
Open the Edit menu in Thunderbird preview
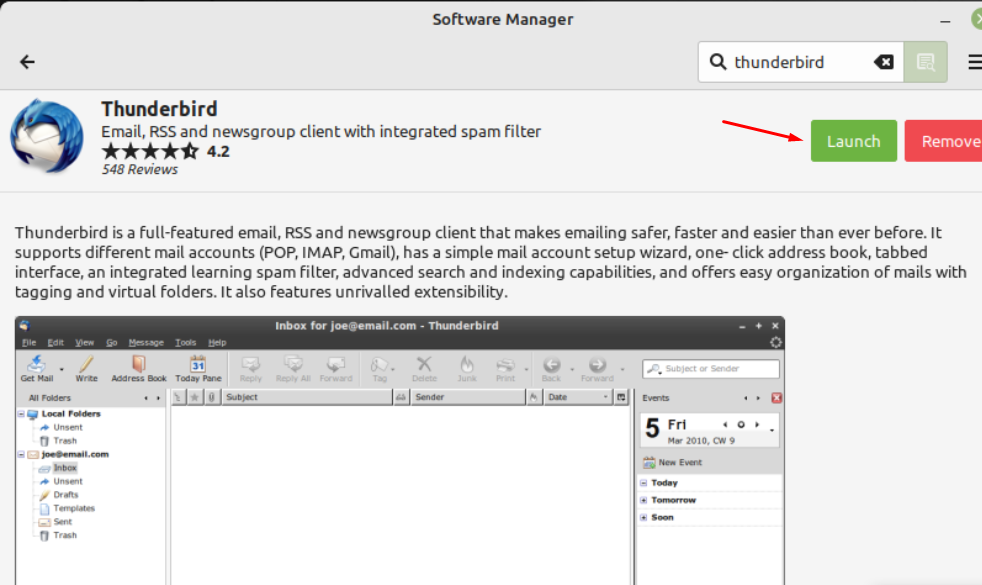coord(56,343)
